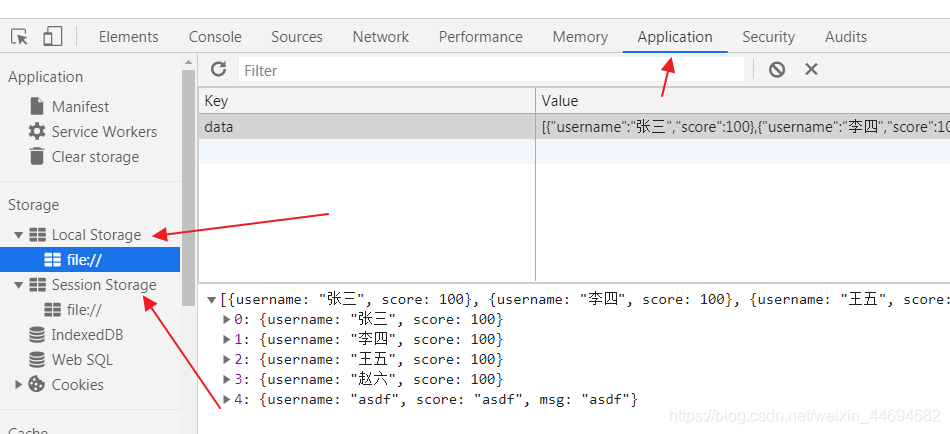Delete the selected entry with the X icon
The height and width of the screenshot is (434, 950).
(x=811, y=70)
